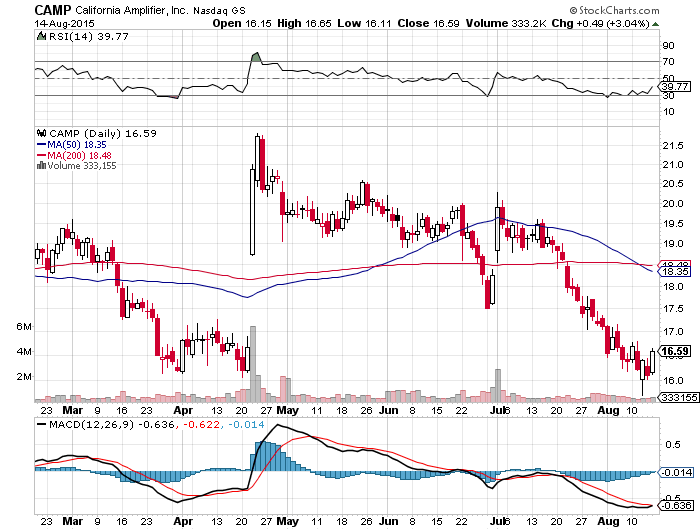The width and height of the screenshot is (700, 530).
Task: Click the Nasdaq GS exchange label
Action: pyautogui.click(x=219, y=10)
